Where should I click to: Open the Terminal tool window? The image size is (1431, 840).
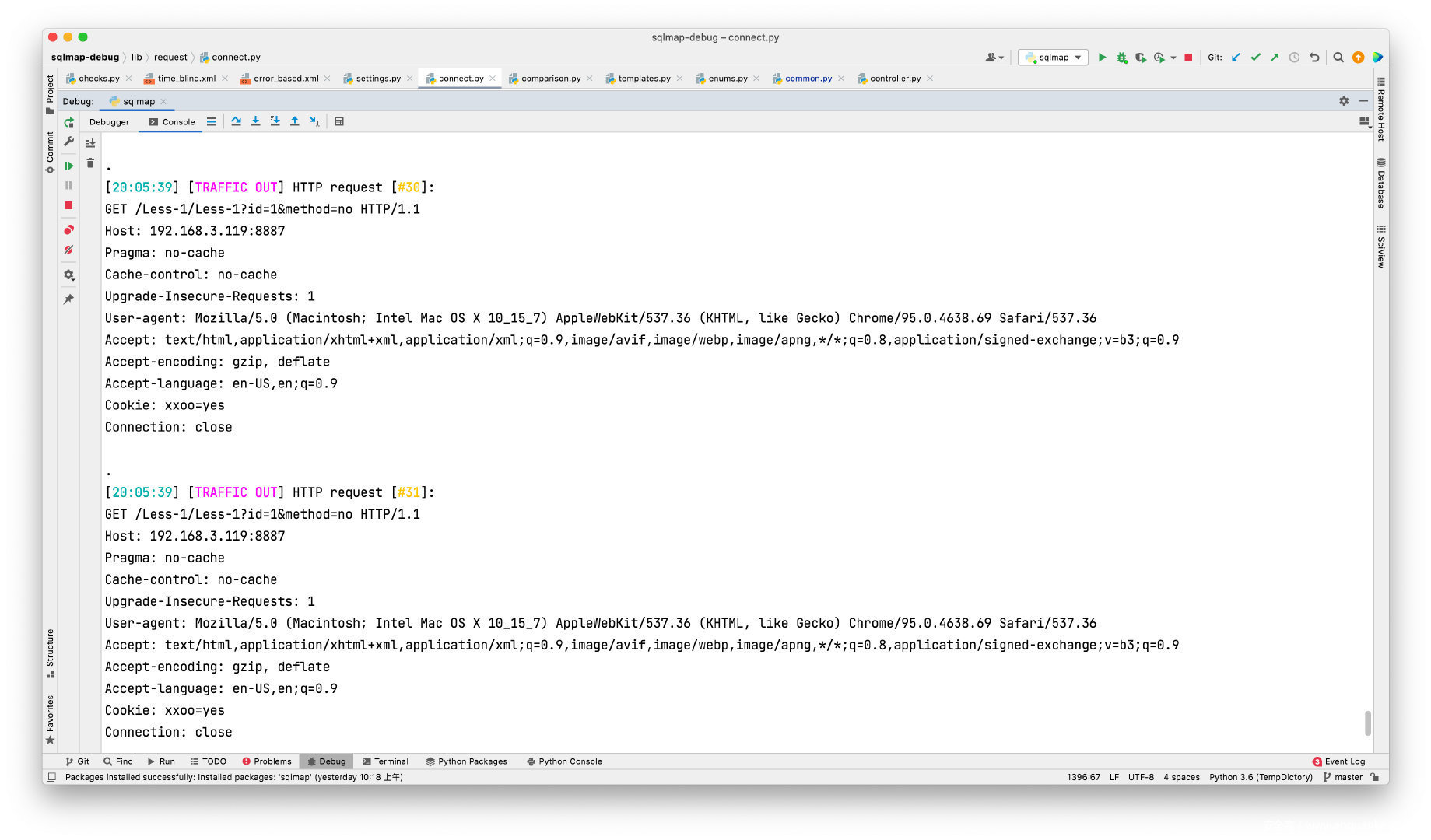[x=385, y=761]
